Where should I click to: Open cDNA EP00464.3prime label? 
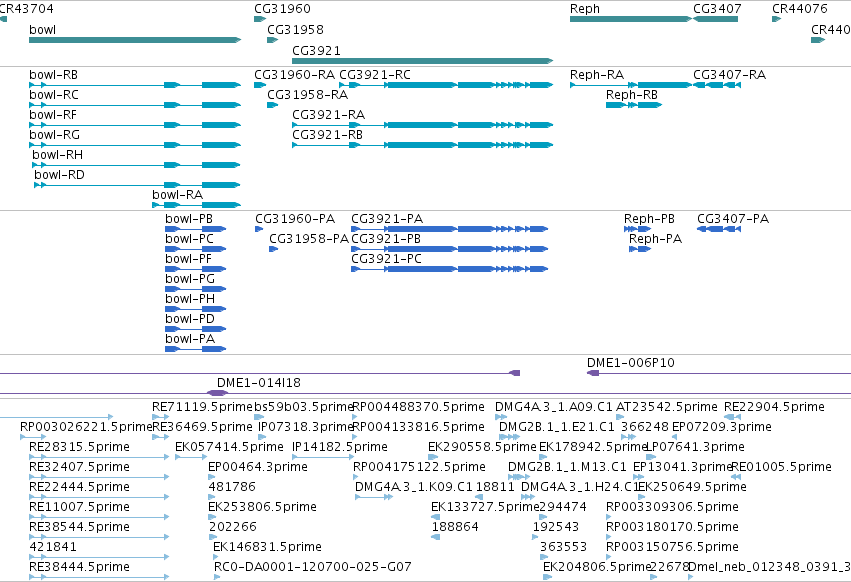[258, 467]
